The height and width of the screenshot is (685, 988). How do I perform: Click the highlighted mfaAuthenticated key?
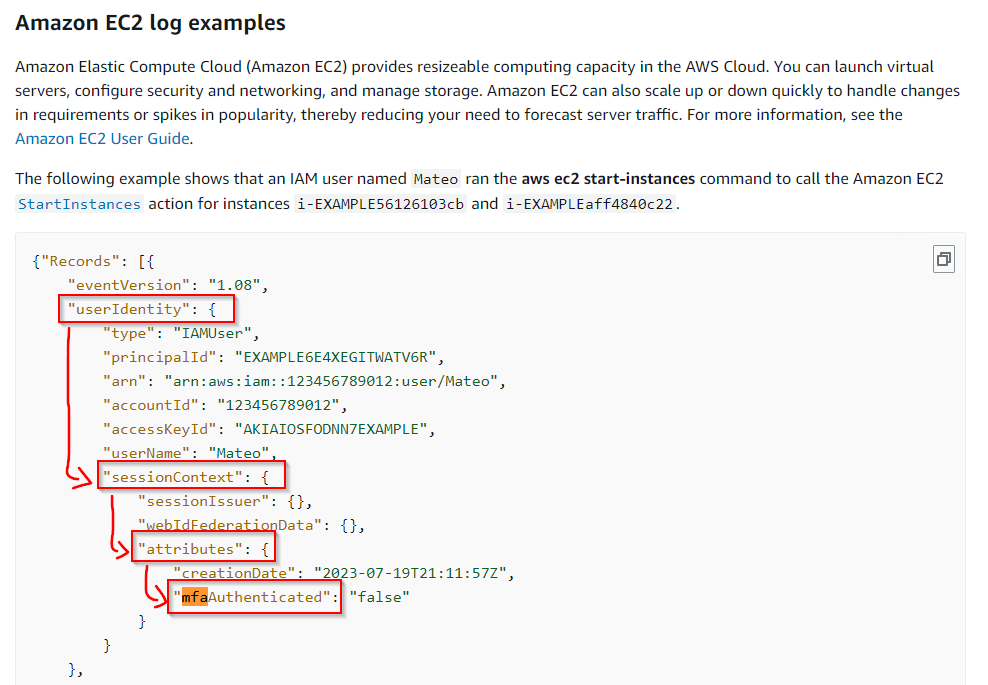(254, 597)
